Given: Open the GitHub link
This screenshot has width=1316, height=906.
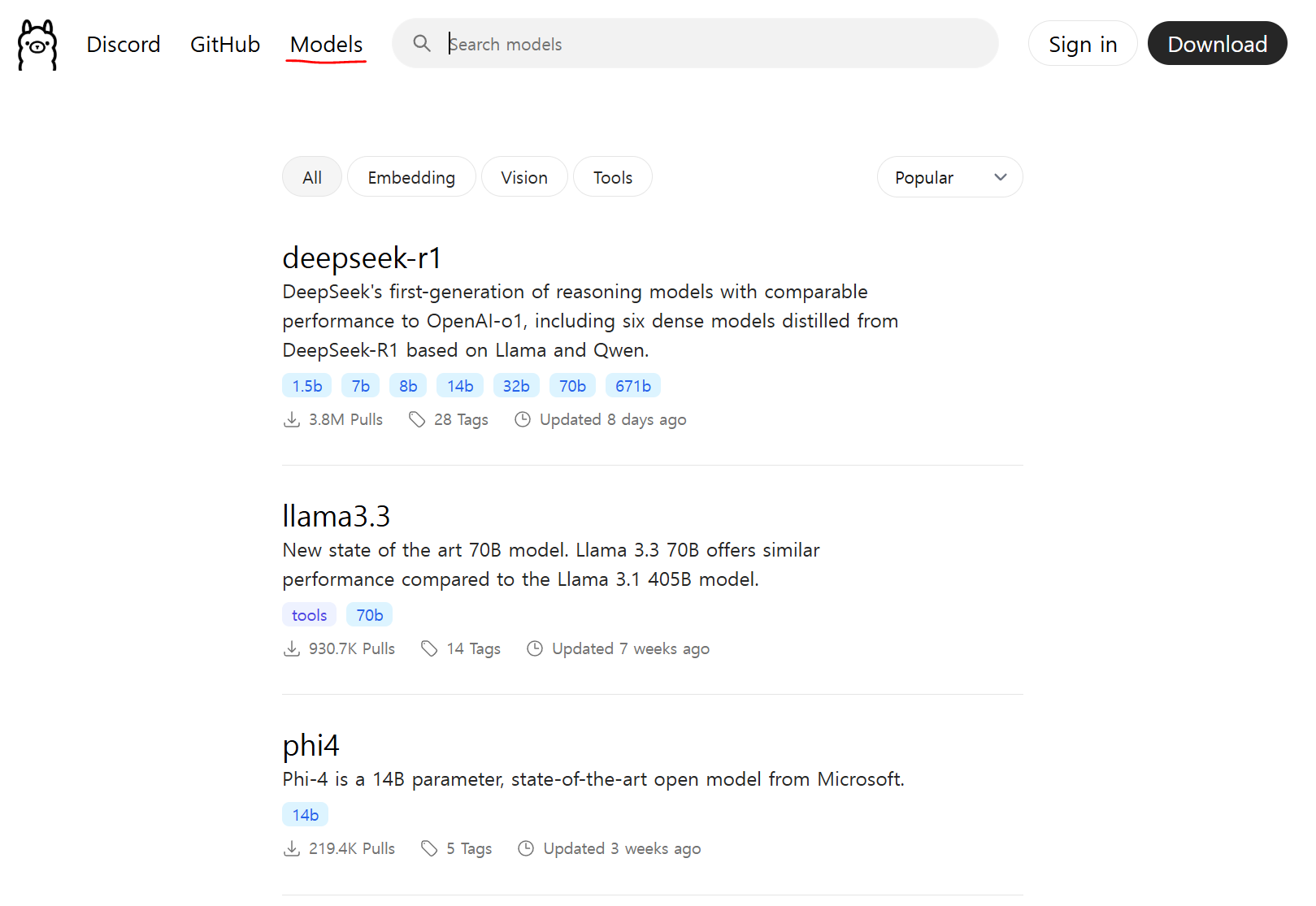Looking at the screenshot, I should 225,44.
